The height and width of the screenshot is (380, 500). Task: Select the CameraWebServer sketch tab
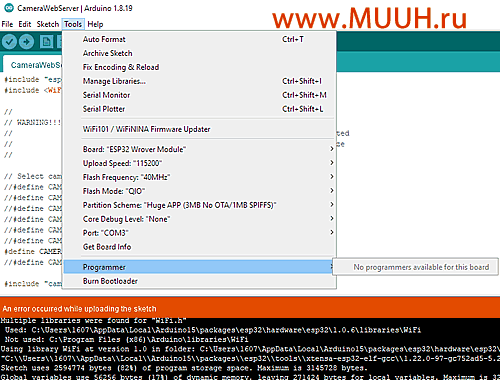[x=33, y=65]
